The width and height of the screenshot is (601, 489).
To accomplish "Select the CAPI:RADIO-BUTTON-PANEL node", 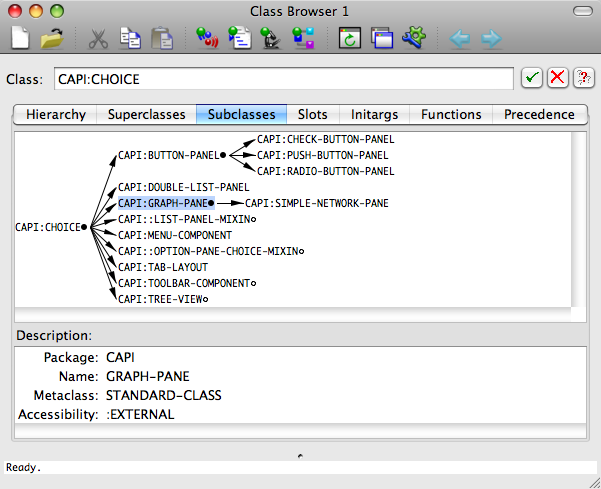I will pyautogui.click(x=325, y=171).
